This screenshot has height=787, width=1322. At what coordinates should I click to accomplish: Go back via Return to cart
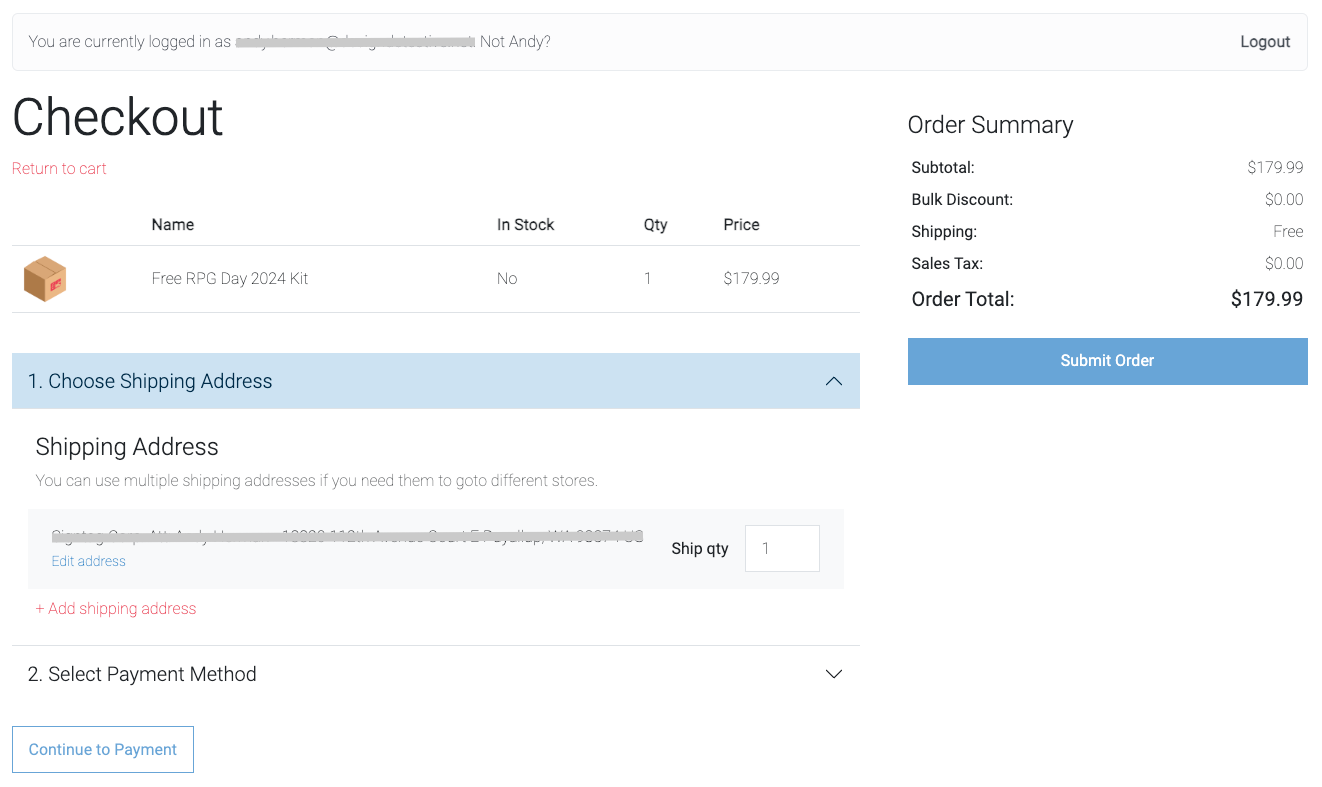(x=59, y=168)
